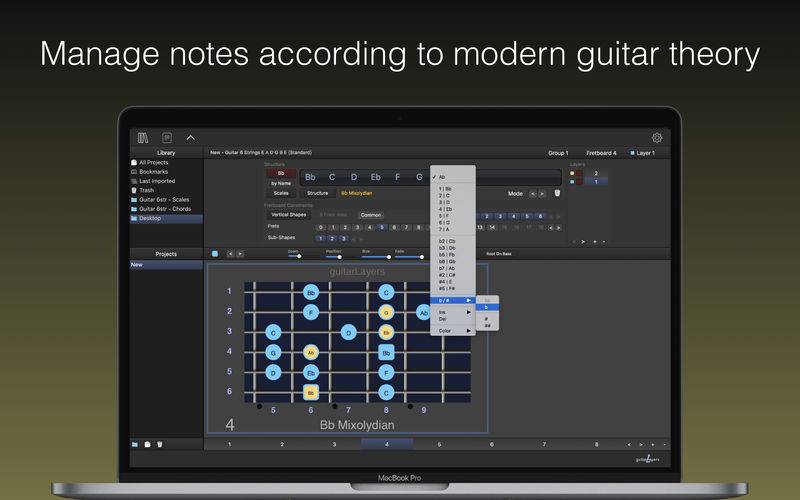Choose '1 | Bb' in context menu
Screen dimensions: 800x500
pyautogui.click(x=453, y=189)
